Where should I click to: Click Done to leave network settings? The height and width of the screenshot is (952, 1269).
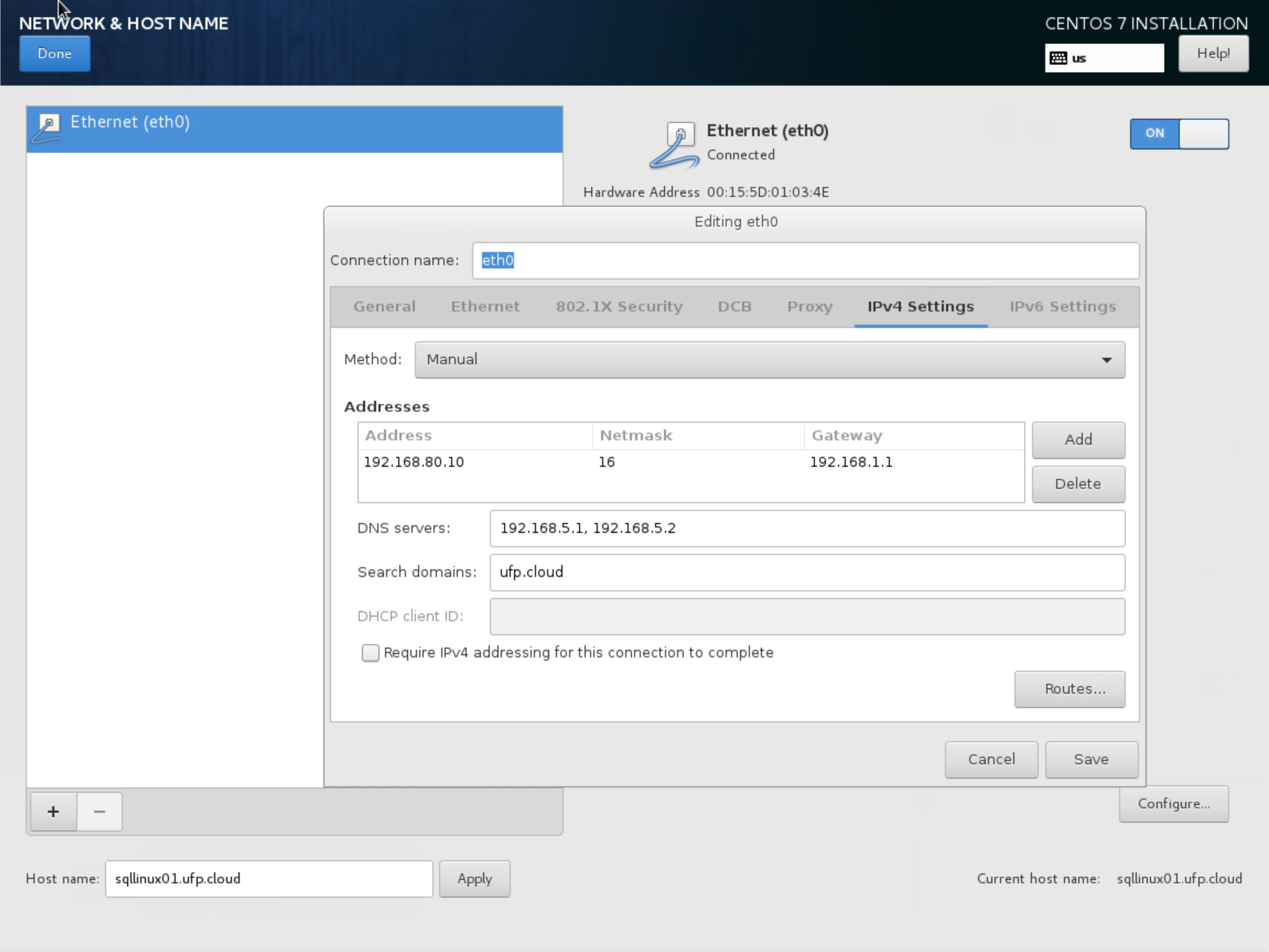pos(54,54)
